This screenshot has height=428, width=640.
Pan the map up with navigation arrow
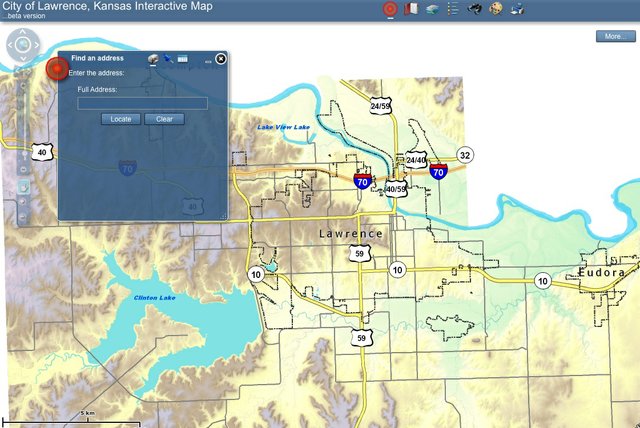23,31
